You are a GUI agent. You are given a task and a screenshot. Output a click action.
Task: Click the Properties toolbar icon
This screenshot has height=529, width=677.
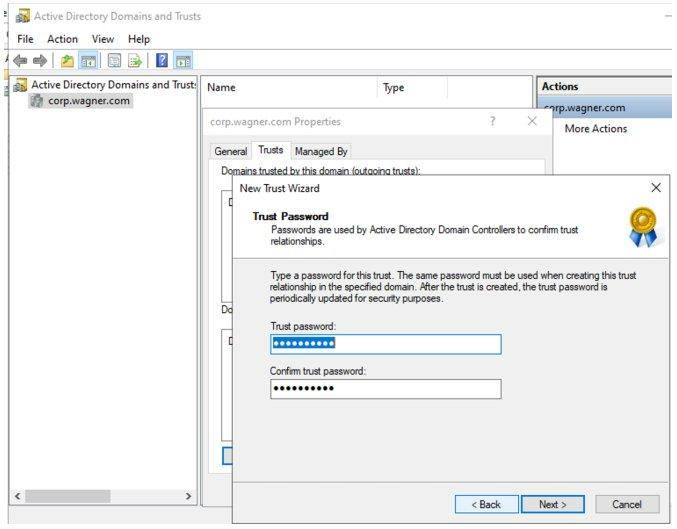[115, 61]
